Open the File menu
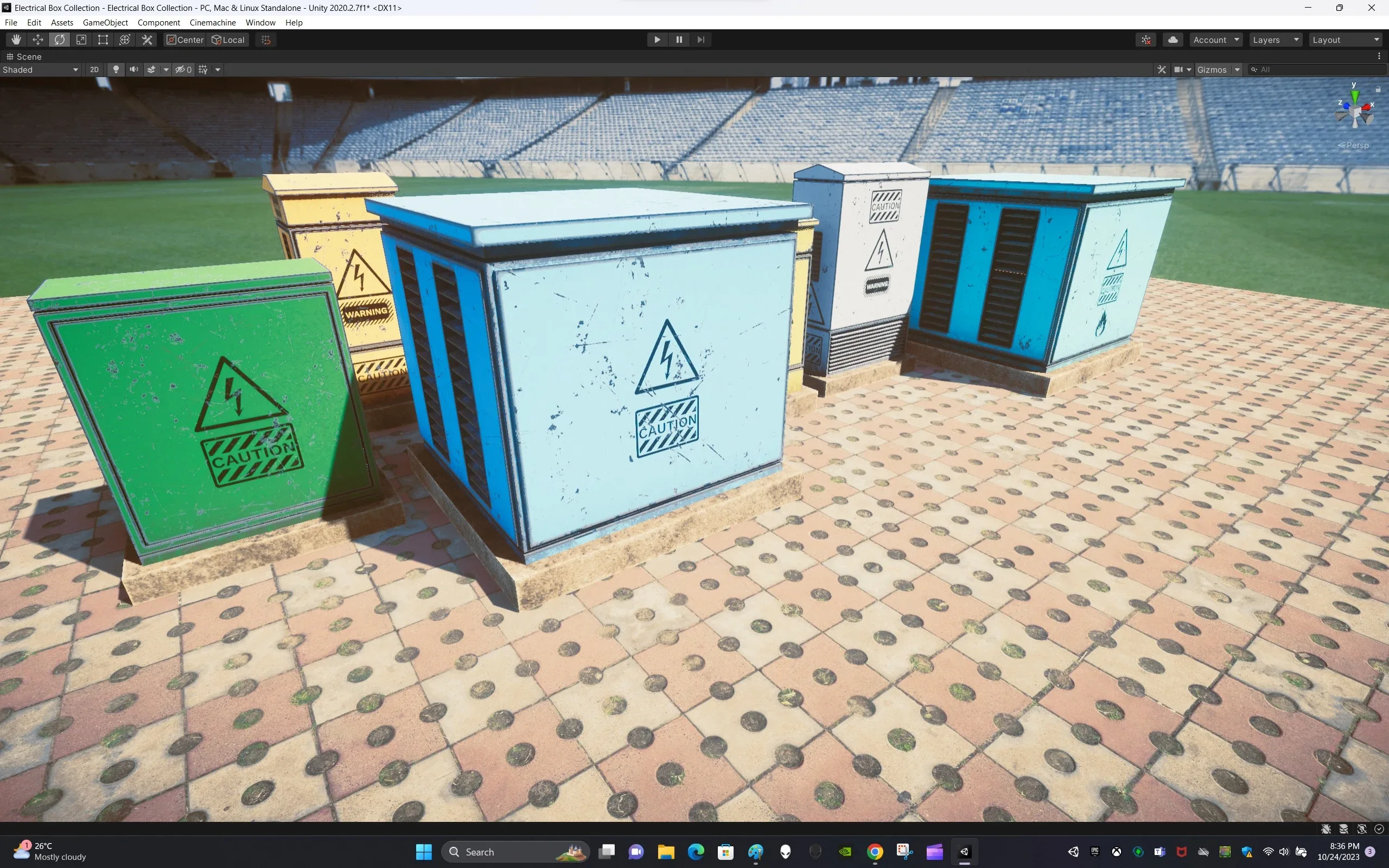This screenshot has width=1389, height=868. tap(11, 22)
